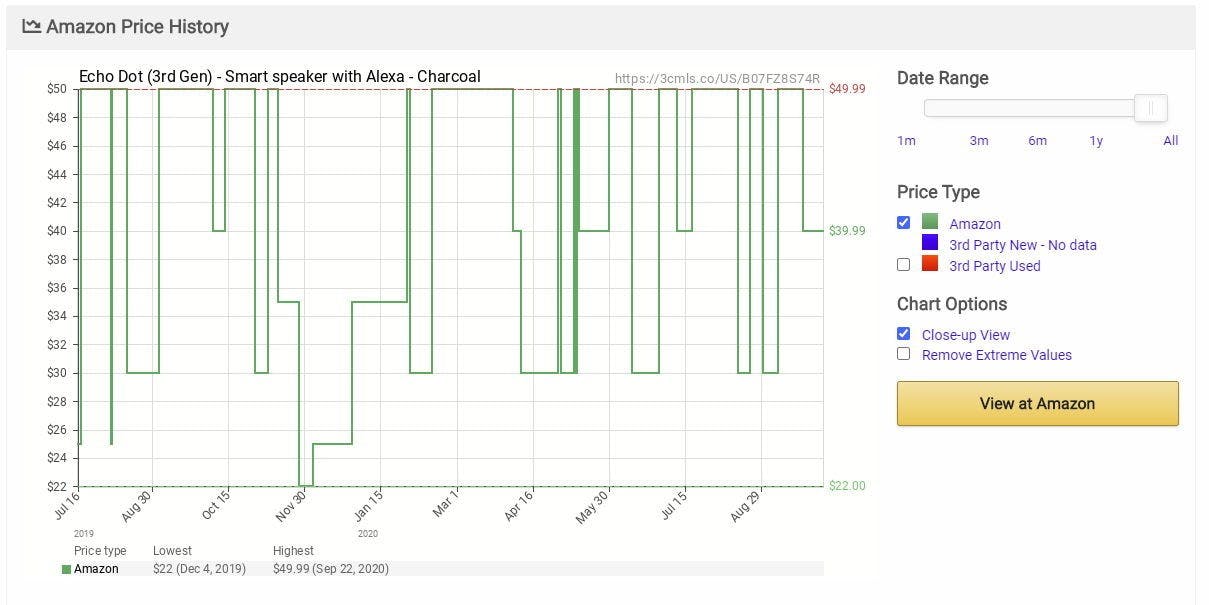
Task: Disable the Close-up View checkbox
Action: tap(904, 333)
